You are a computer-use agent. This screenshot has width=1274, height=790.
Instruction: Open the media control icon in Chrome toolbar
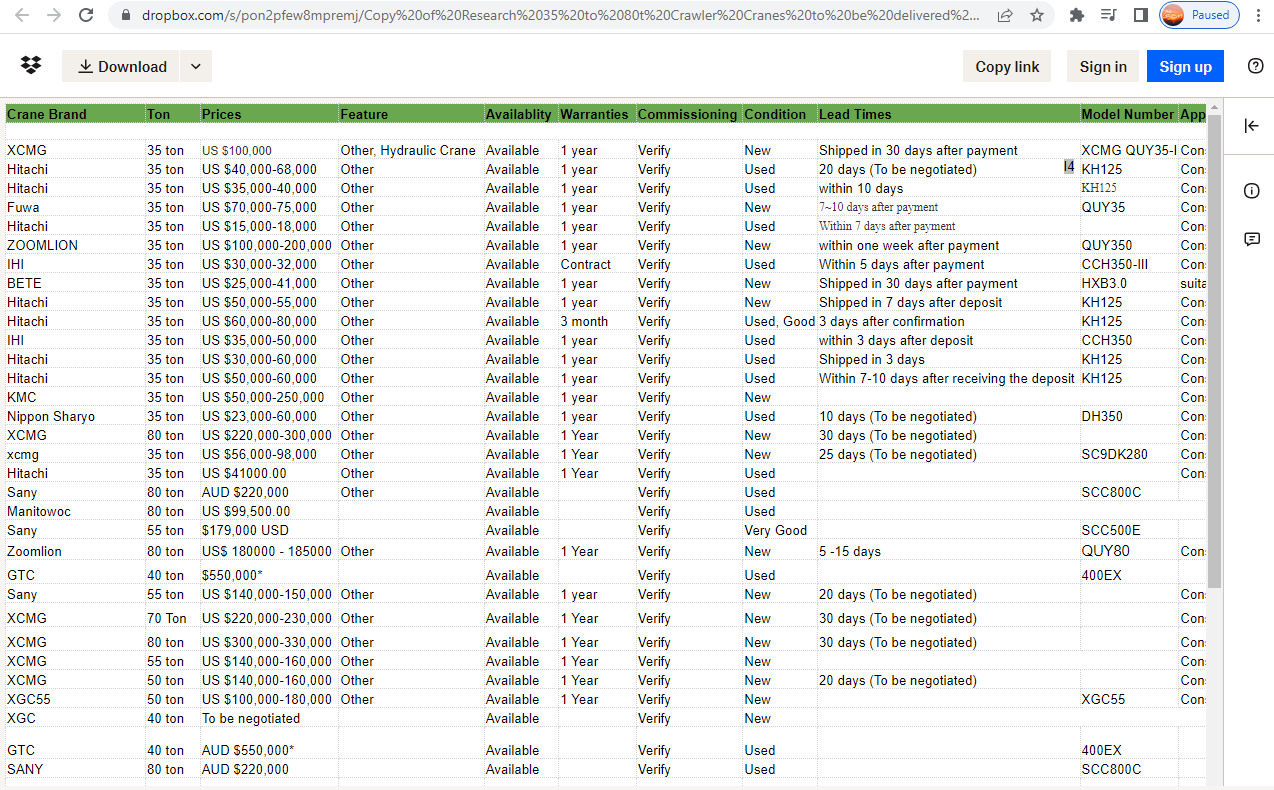(1108, 15)
